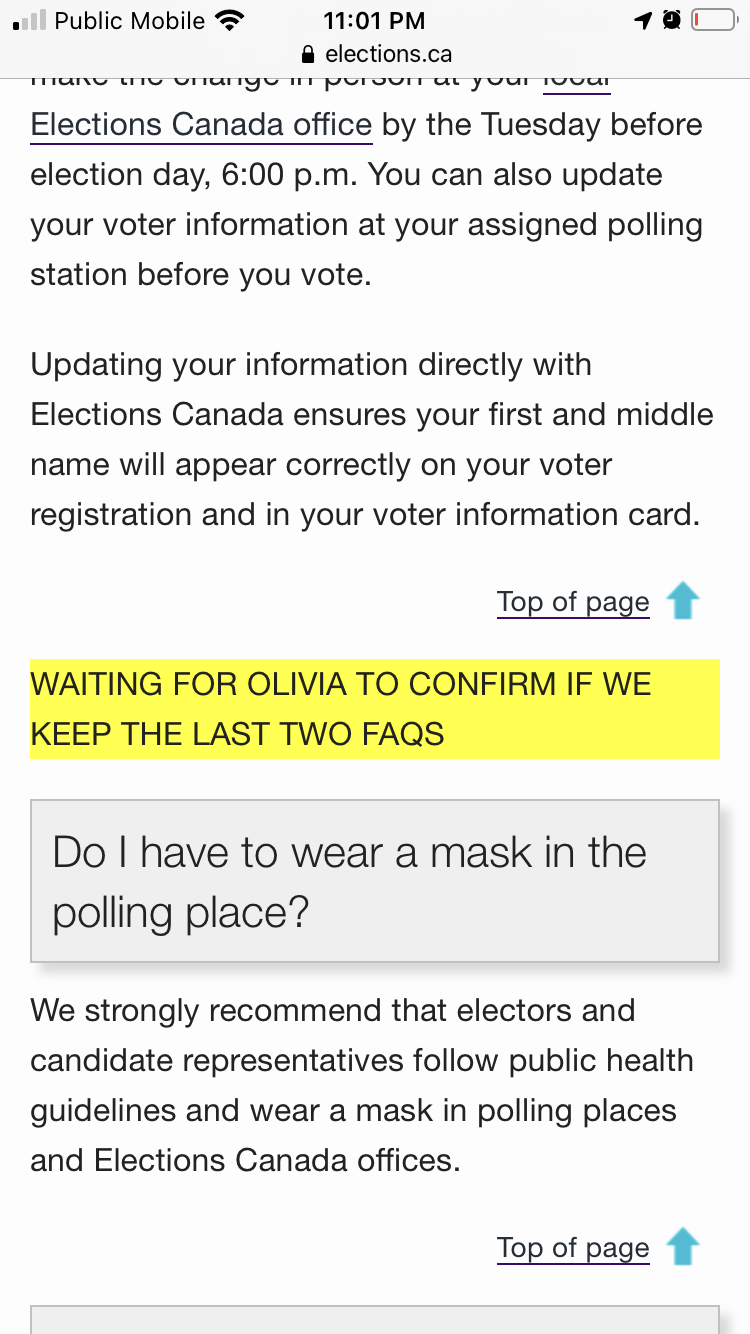This screenshot has height=1334, width=750.
Task: Expand the mask in polling place FAQ
Action: (375, 881)
